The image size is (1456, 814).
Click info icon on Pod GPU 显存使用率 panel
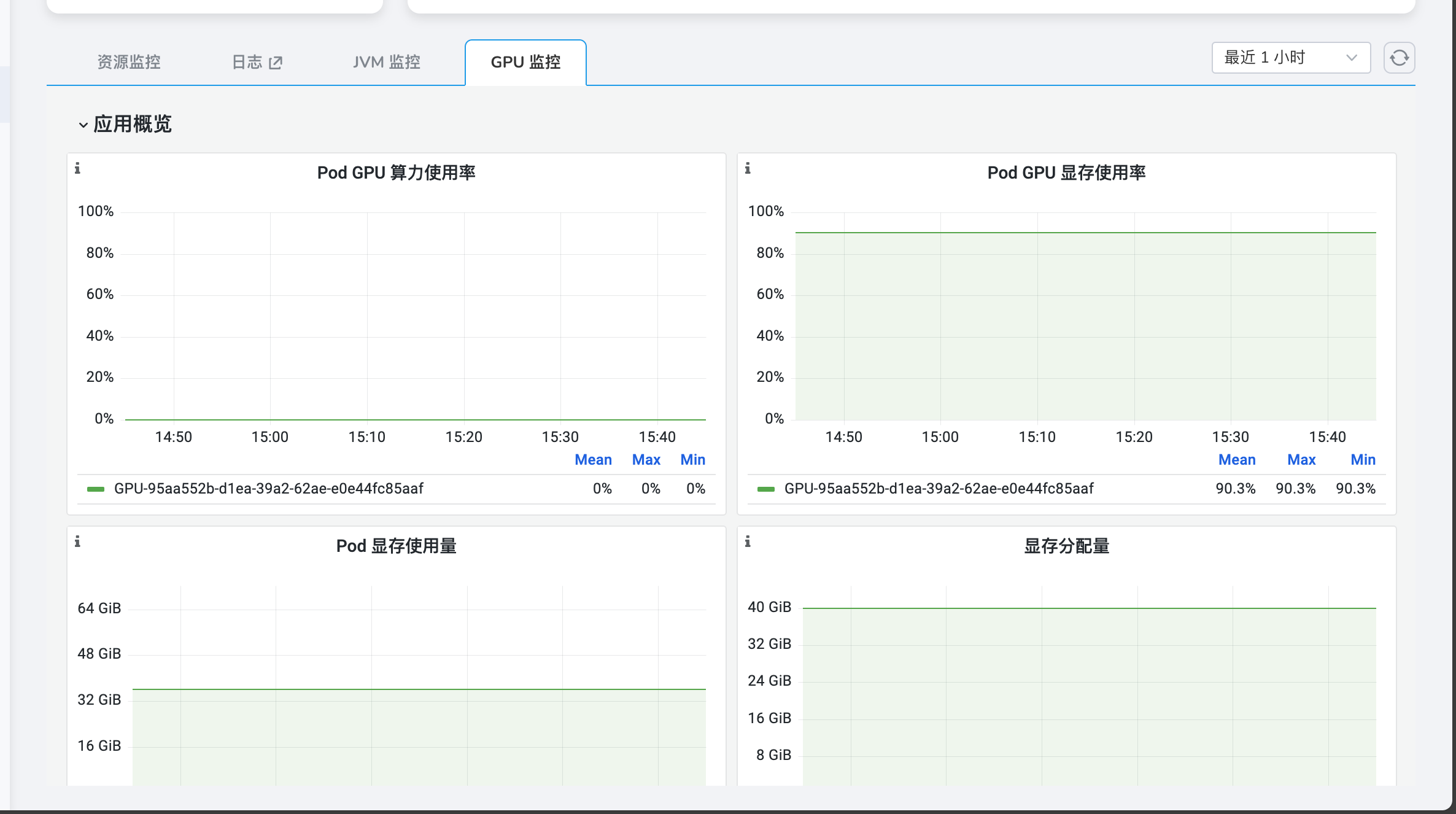coord(748,168)
